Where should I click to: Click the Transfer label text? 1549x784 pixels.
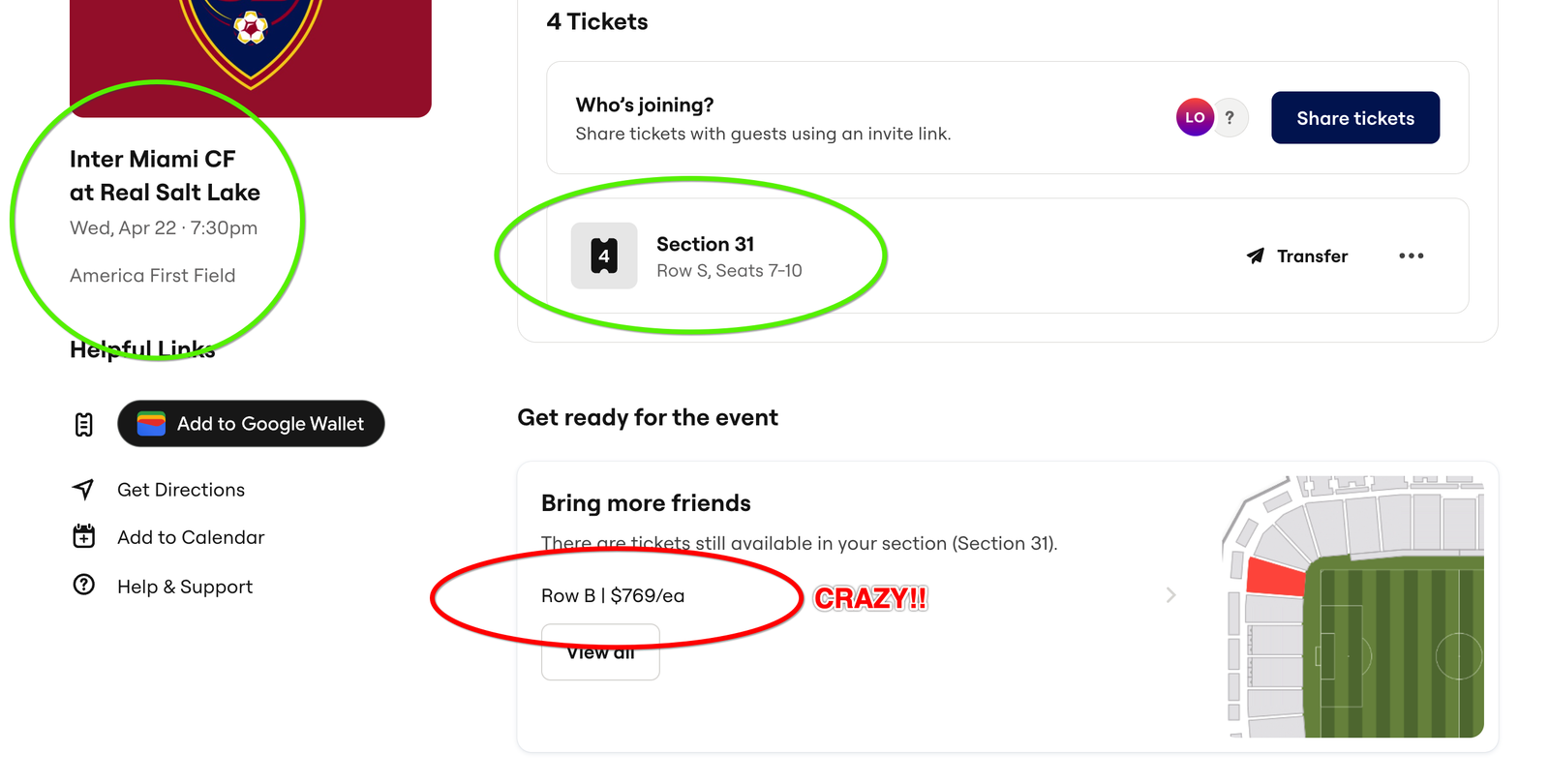click(x=1312, y=256)
